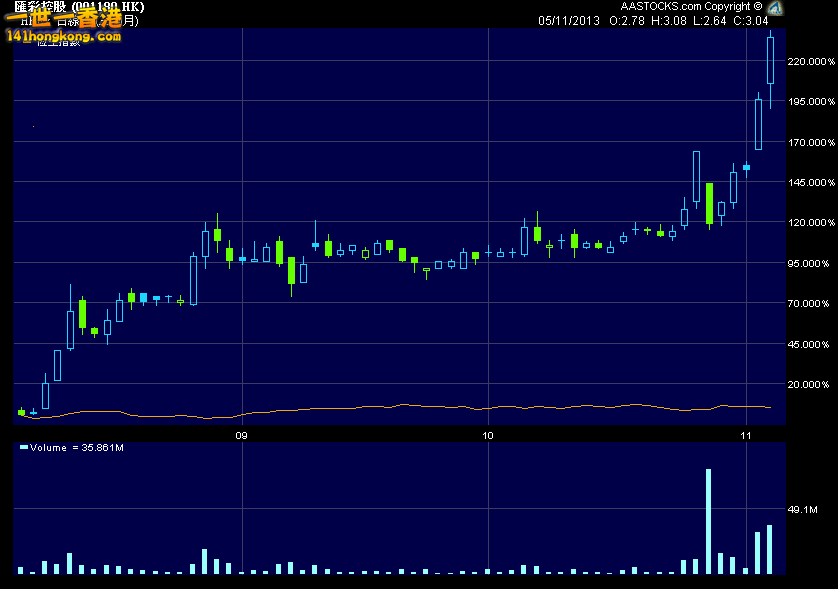
Task: Click the 170.000% axis label
Action: [x=811, y=142]
